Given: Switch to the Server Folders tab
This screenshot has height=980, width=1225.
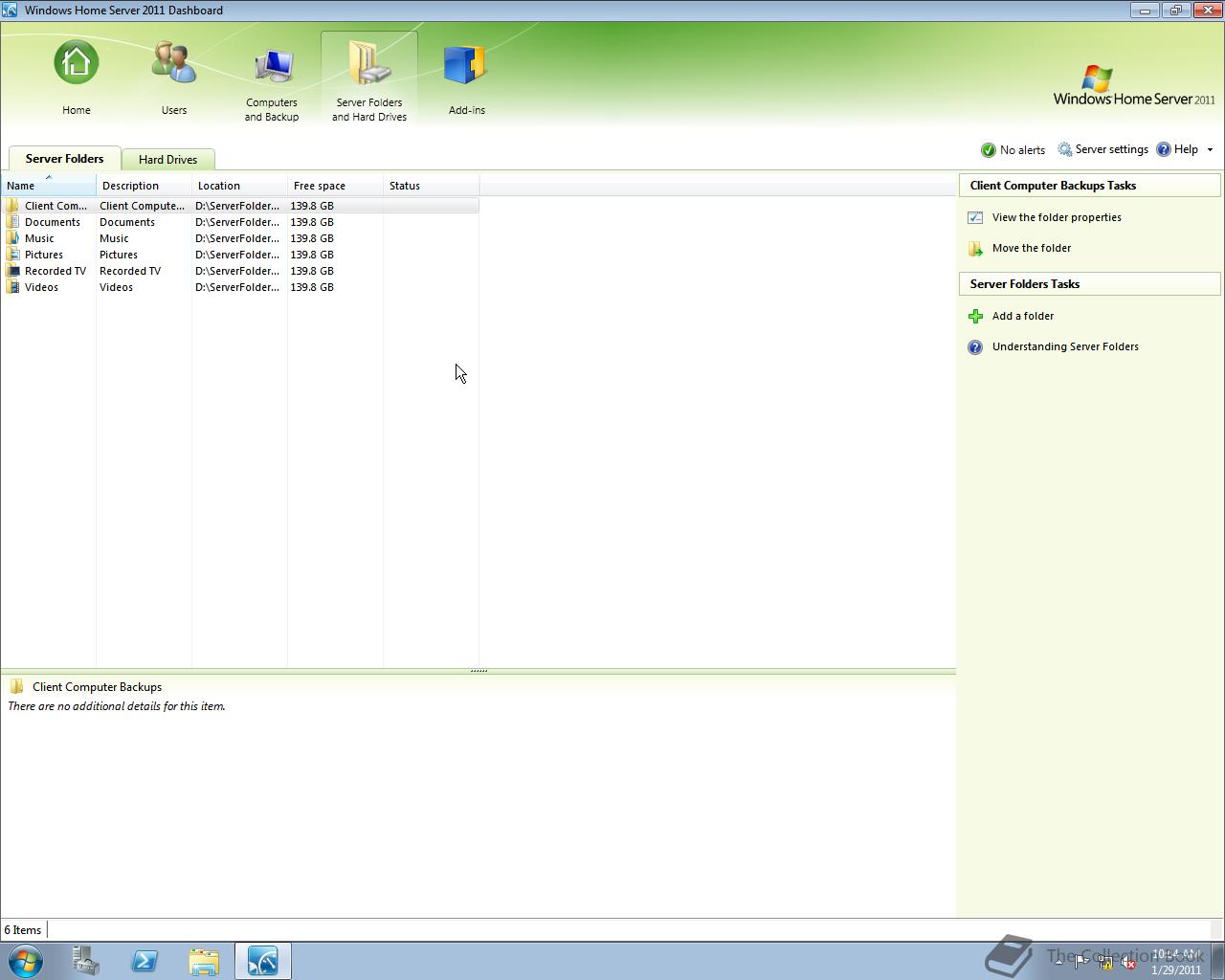Looking at the screenshot, I should click(64, 159).
